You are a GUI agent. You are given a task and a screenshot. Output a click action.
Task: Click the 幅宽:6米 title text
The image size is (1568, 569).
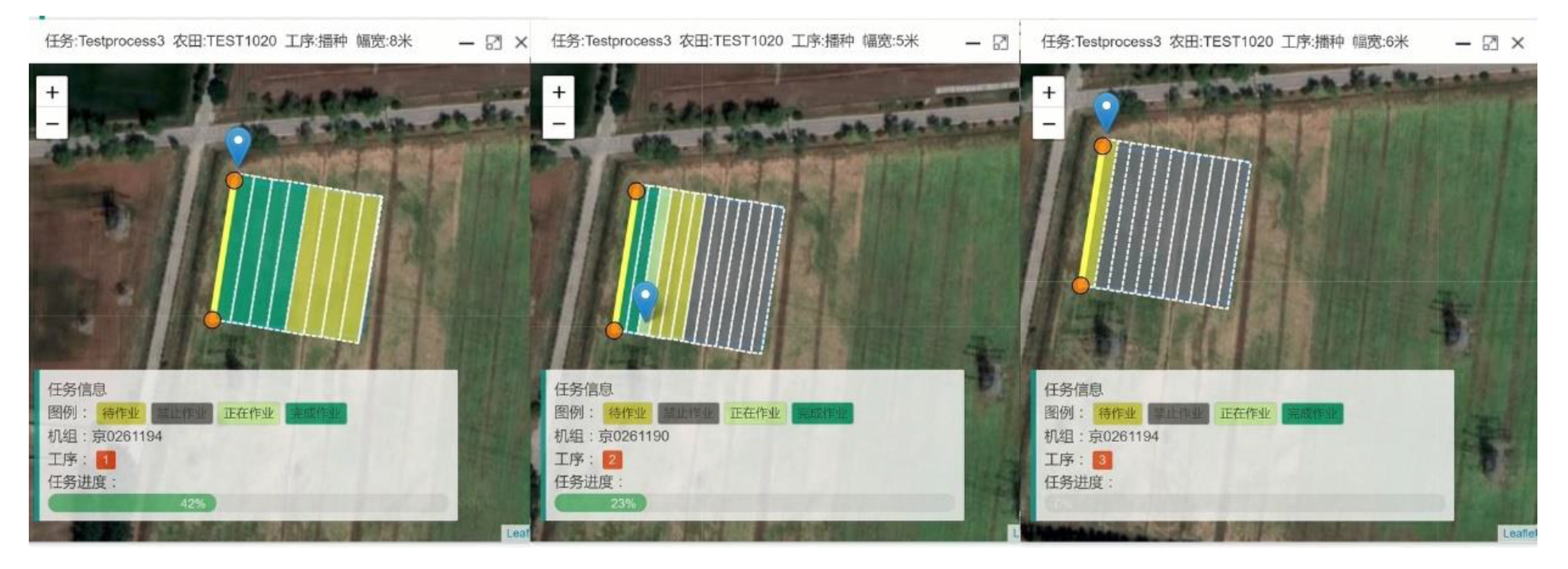coord(1381,42)
